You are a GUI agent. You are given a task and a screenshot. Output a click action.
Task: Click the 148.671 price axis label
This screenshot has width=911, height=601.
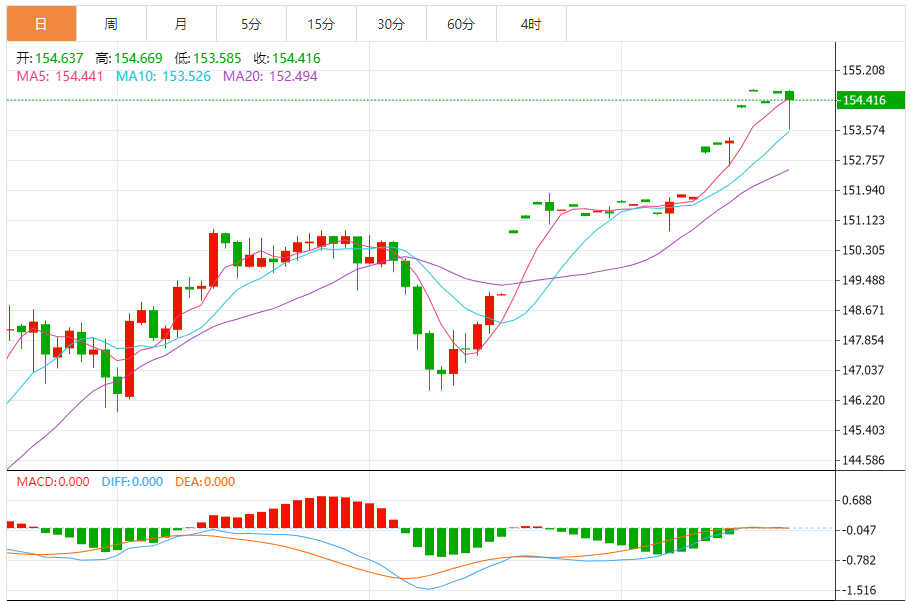point(863,310)
